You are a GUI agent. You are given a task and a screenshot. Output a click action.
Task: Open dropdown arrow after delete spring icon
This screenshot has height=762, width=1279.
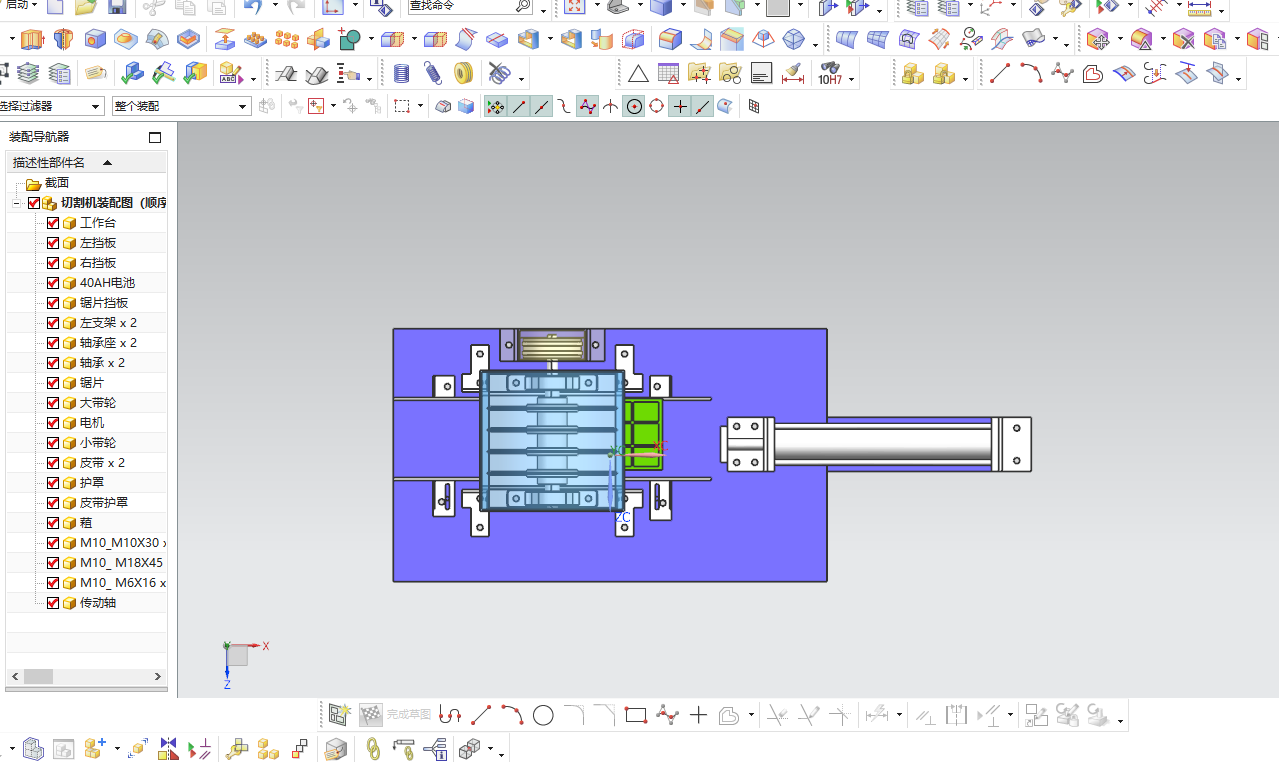521,79
